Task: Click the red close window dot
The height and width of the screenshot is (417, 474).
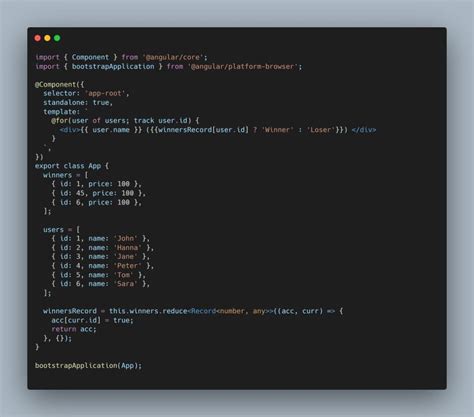Action: pyautogui.click(x=38, y=38)
